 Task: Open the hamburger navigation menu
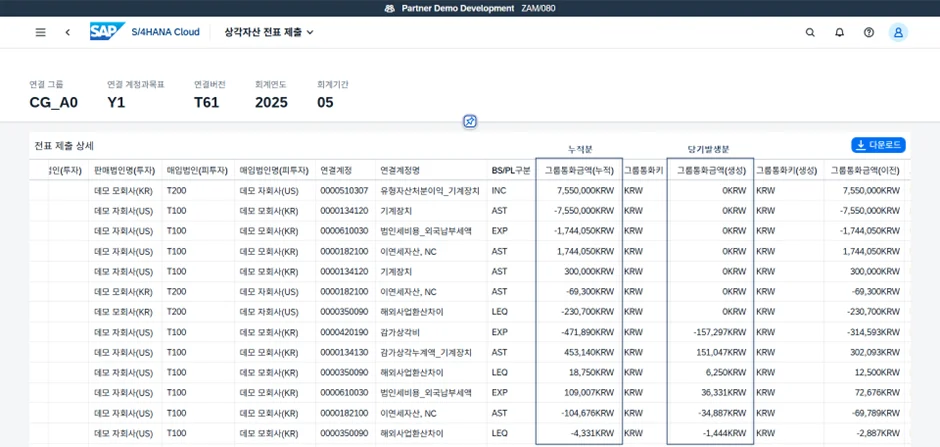40,32
